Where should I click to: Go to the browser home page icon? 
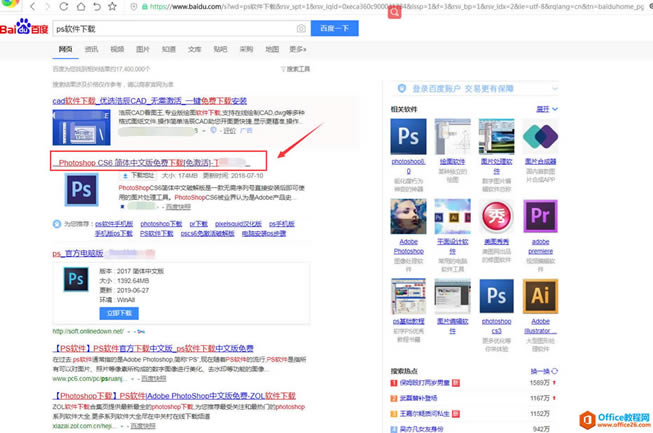[x=81, y=6]
